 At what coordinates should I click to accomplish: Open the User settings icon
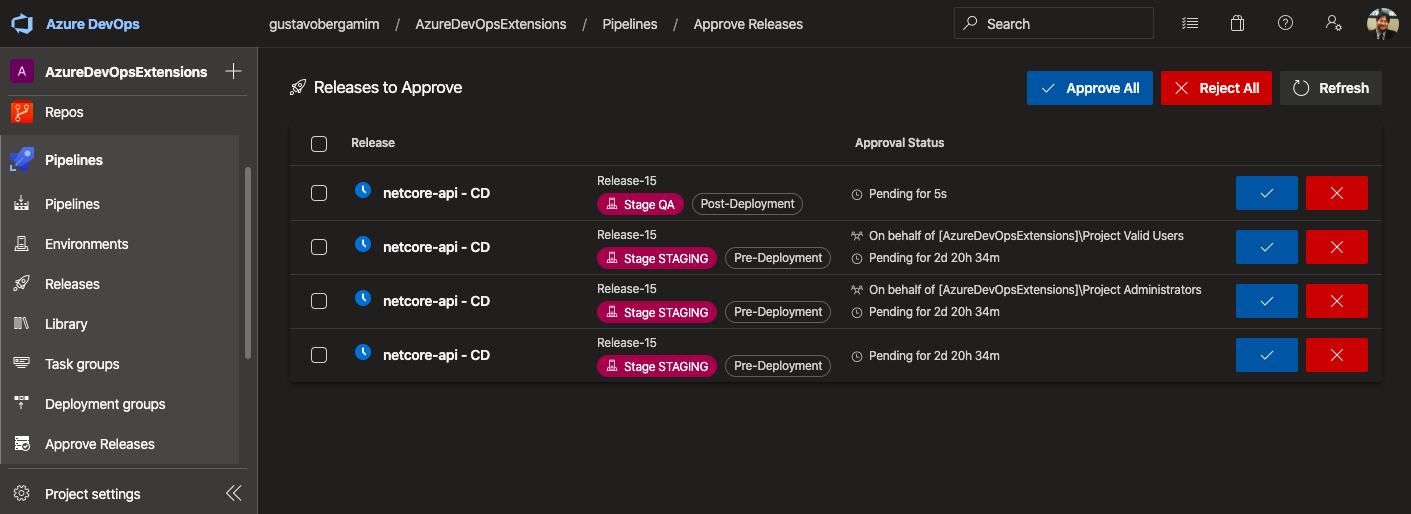(x=1333, y=24)
